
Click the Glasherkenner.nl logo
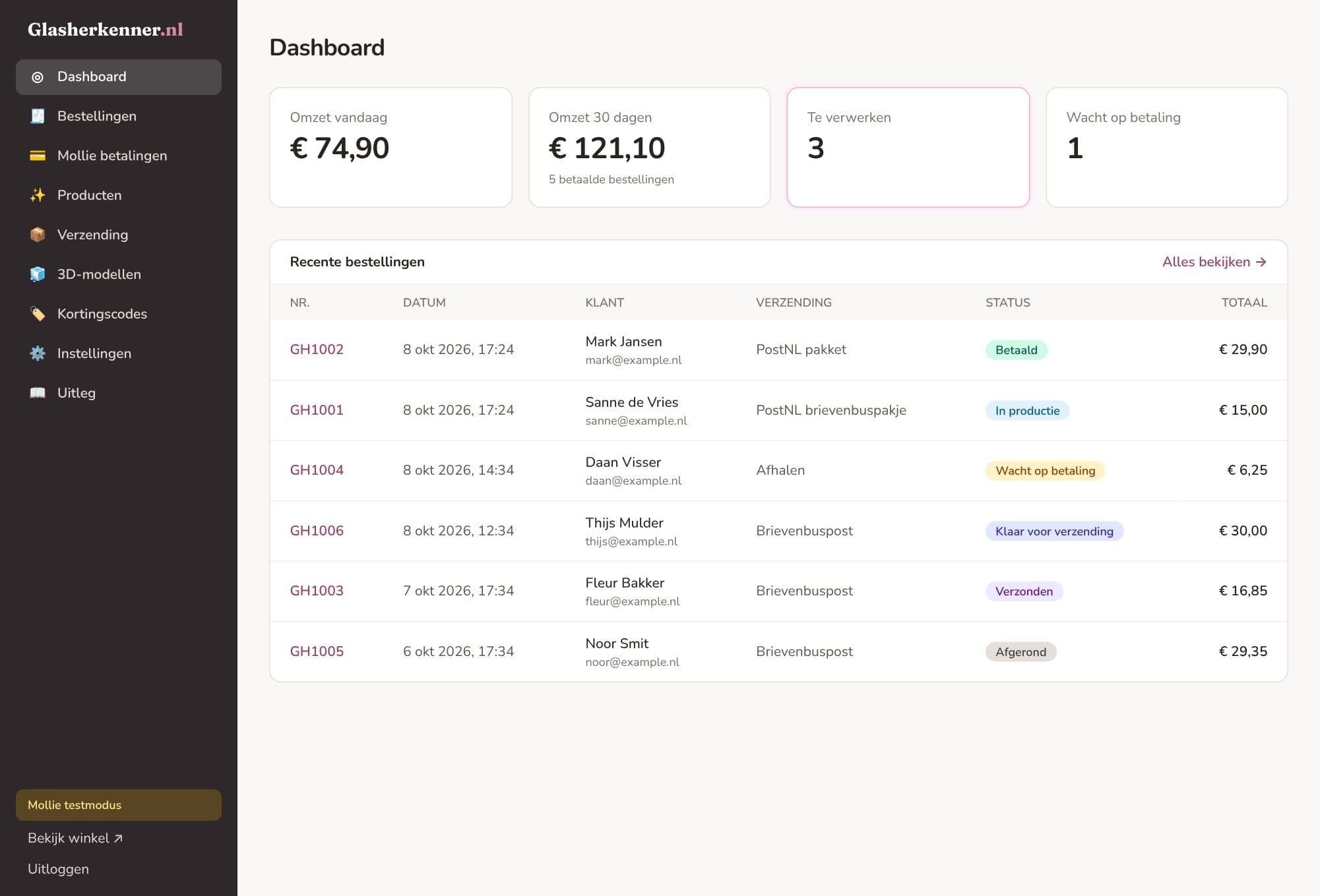pos(106,30)
